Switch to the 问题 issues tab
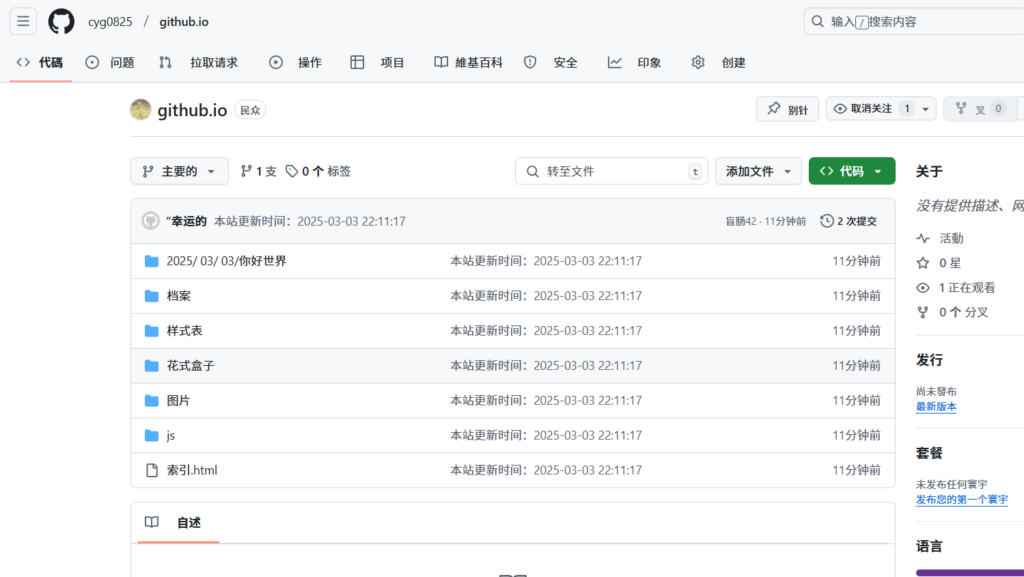 point(110,62)
